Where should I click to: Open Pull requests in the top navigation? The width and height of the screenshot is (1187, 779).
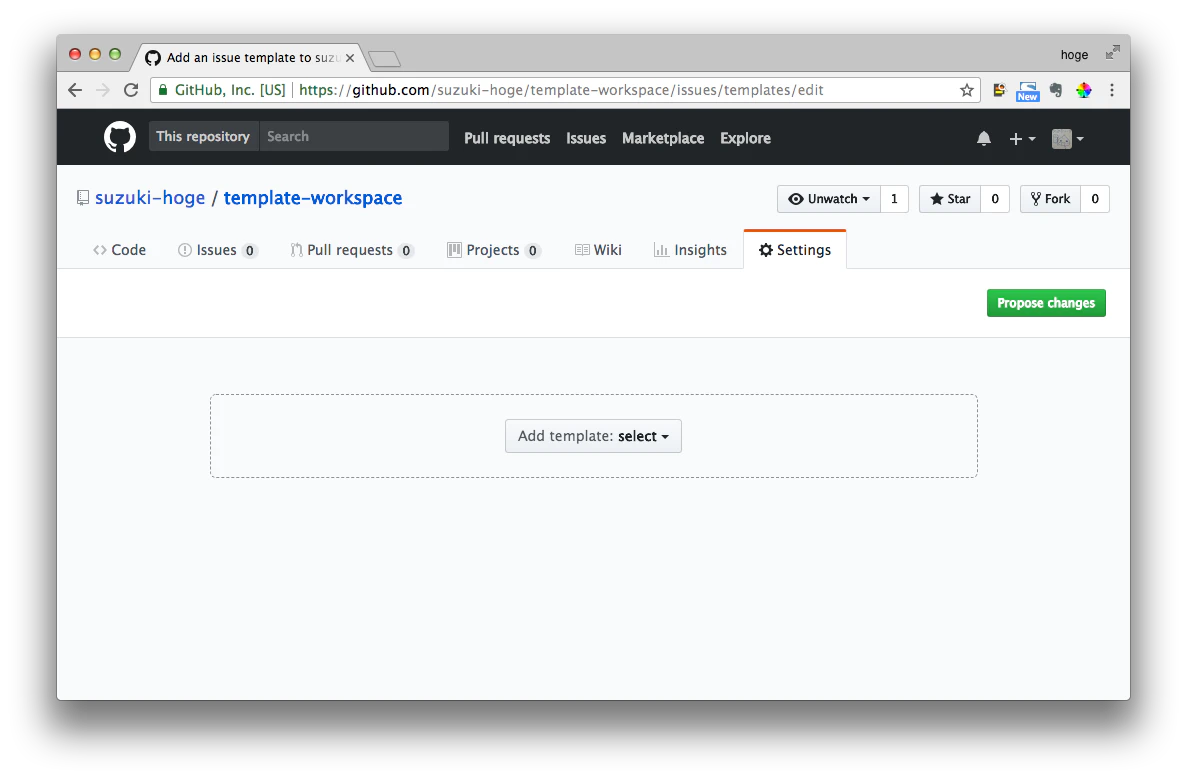point(507,139)
